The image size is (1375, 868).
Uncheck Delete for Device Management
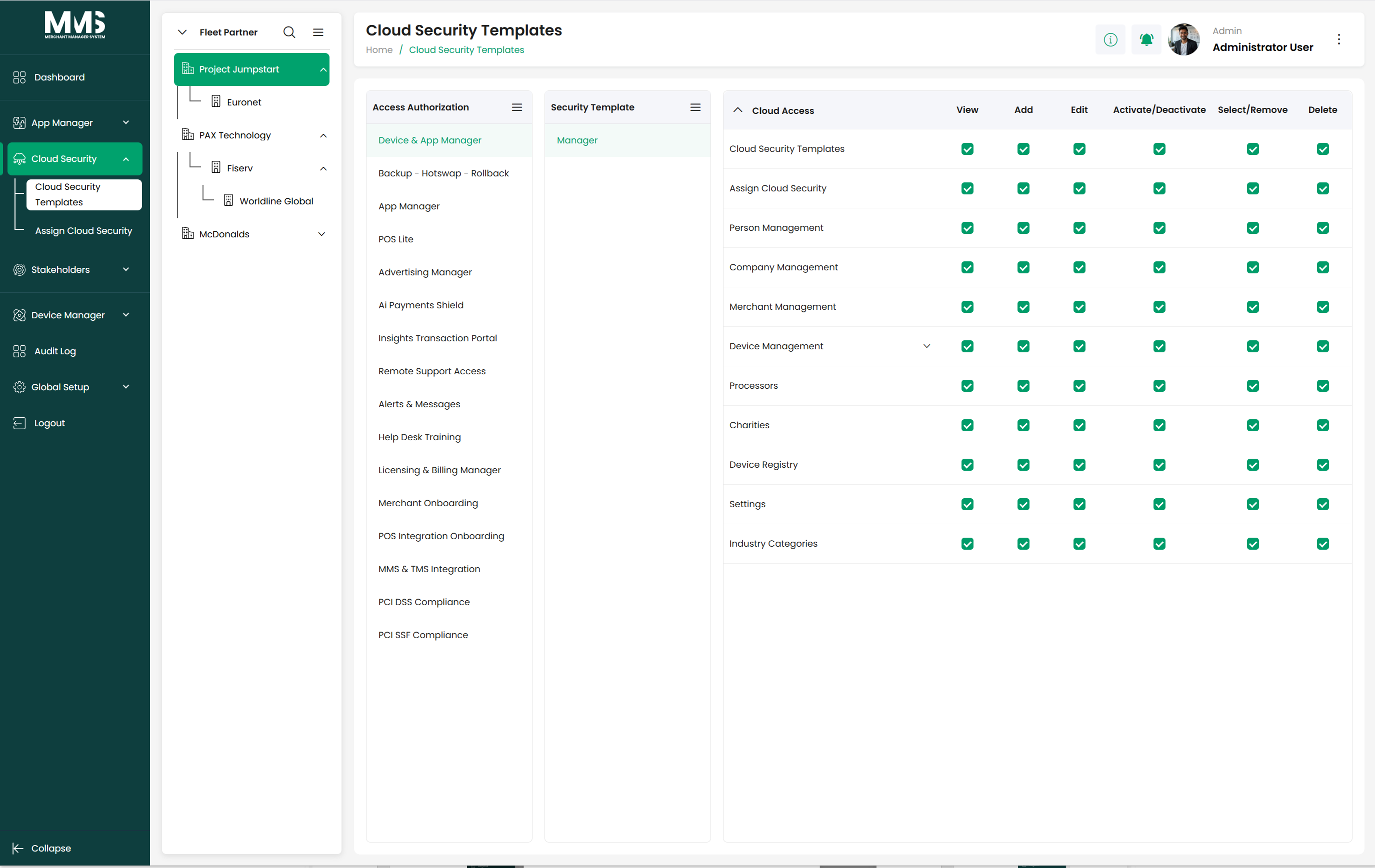(x=1323, y=346)
